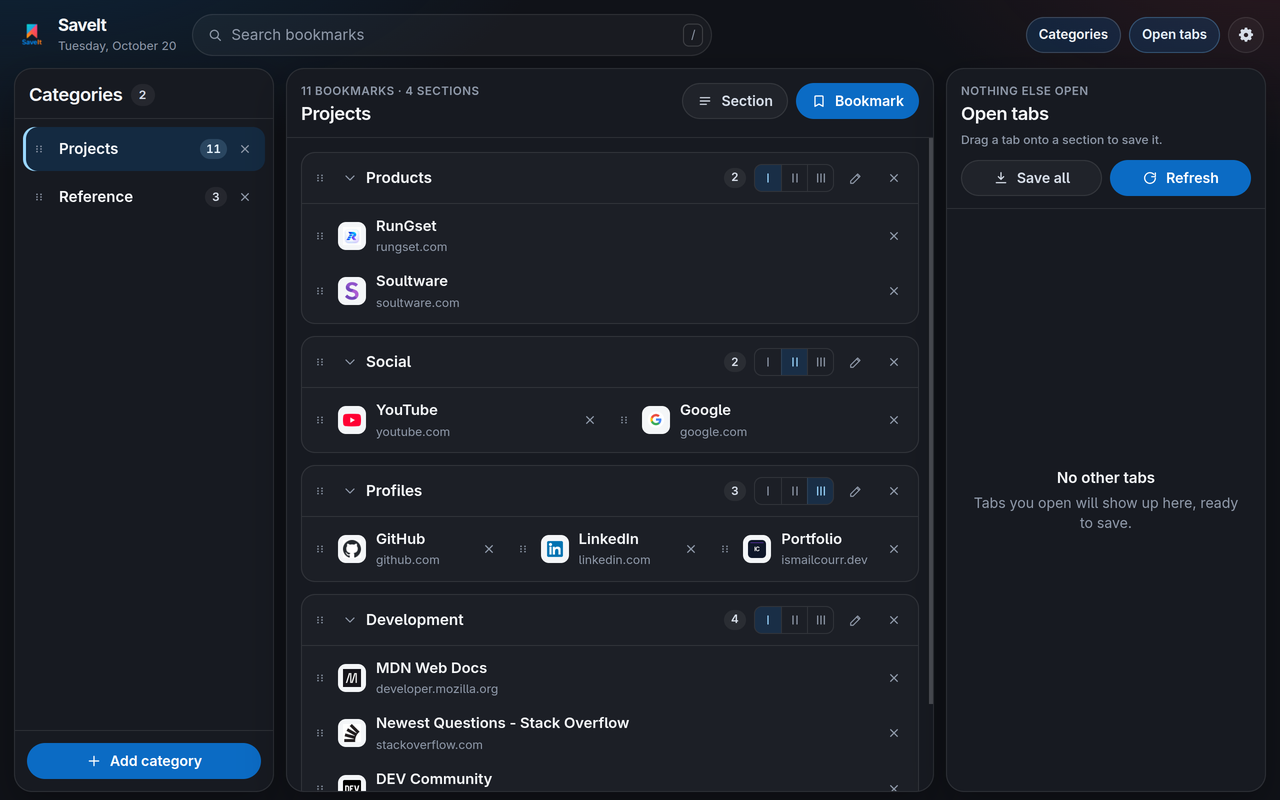Collapse the Development section
Viewport: 1280px width, 800px height.
pos(350,620)
